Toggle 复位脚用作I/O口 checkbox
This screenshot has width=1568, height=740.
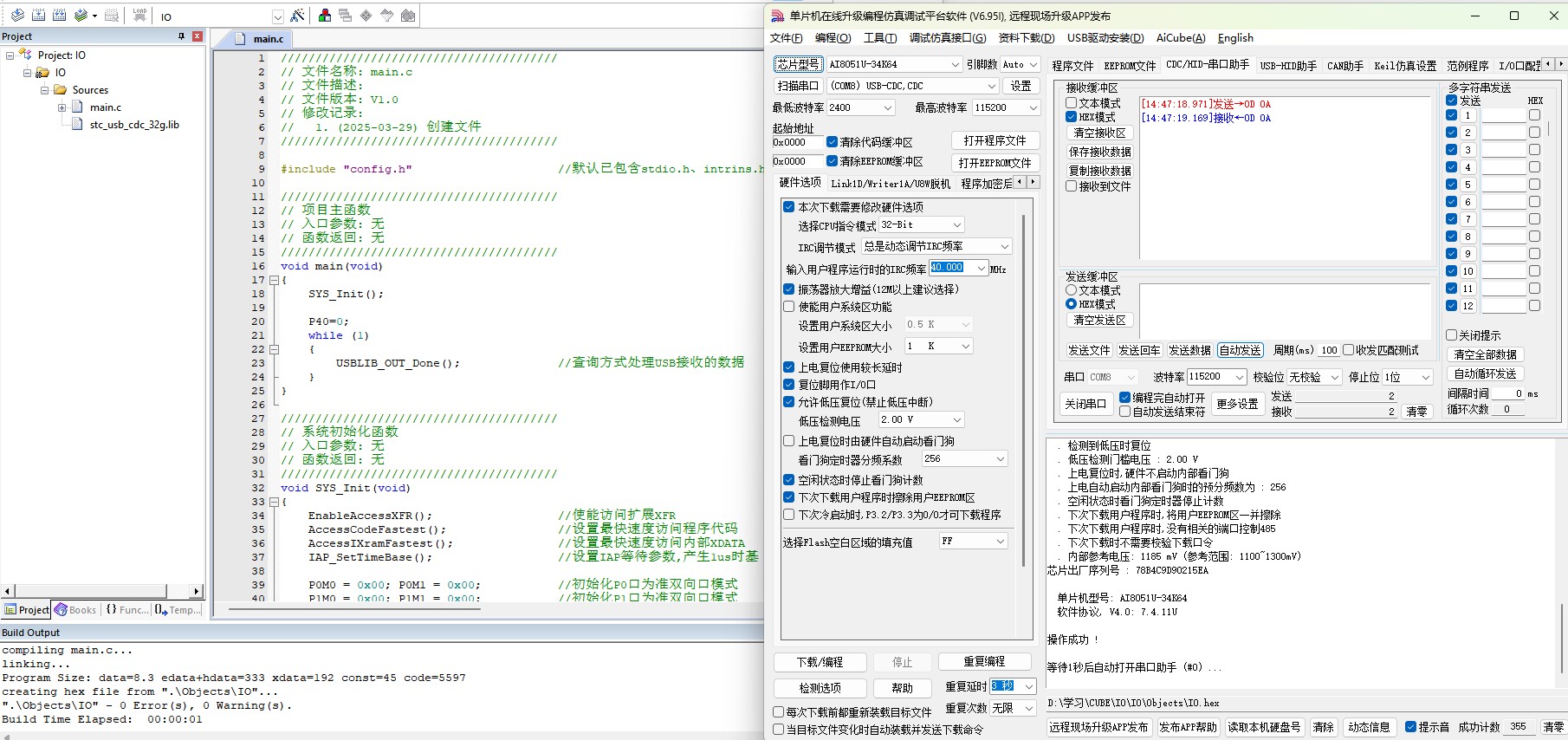[x=789, y=385]
